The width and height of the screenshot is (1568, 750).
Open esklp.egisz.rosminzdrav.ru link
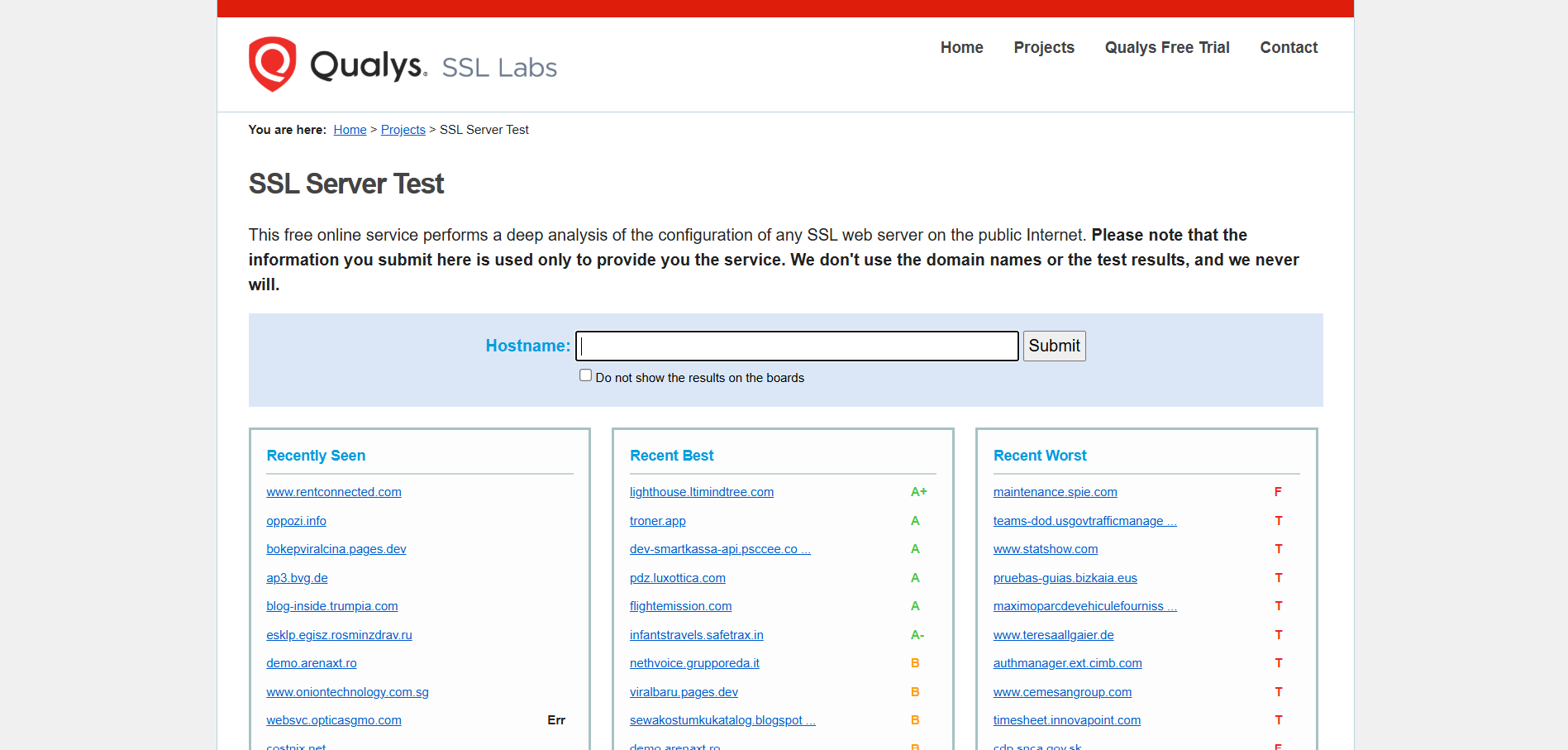(339, 635)
